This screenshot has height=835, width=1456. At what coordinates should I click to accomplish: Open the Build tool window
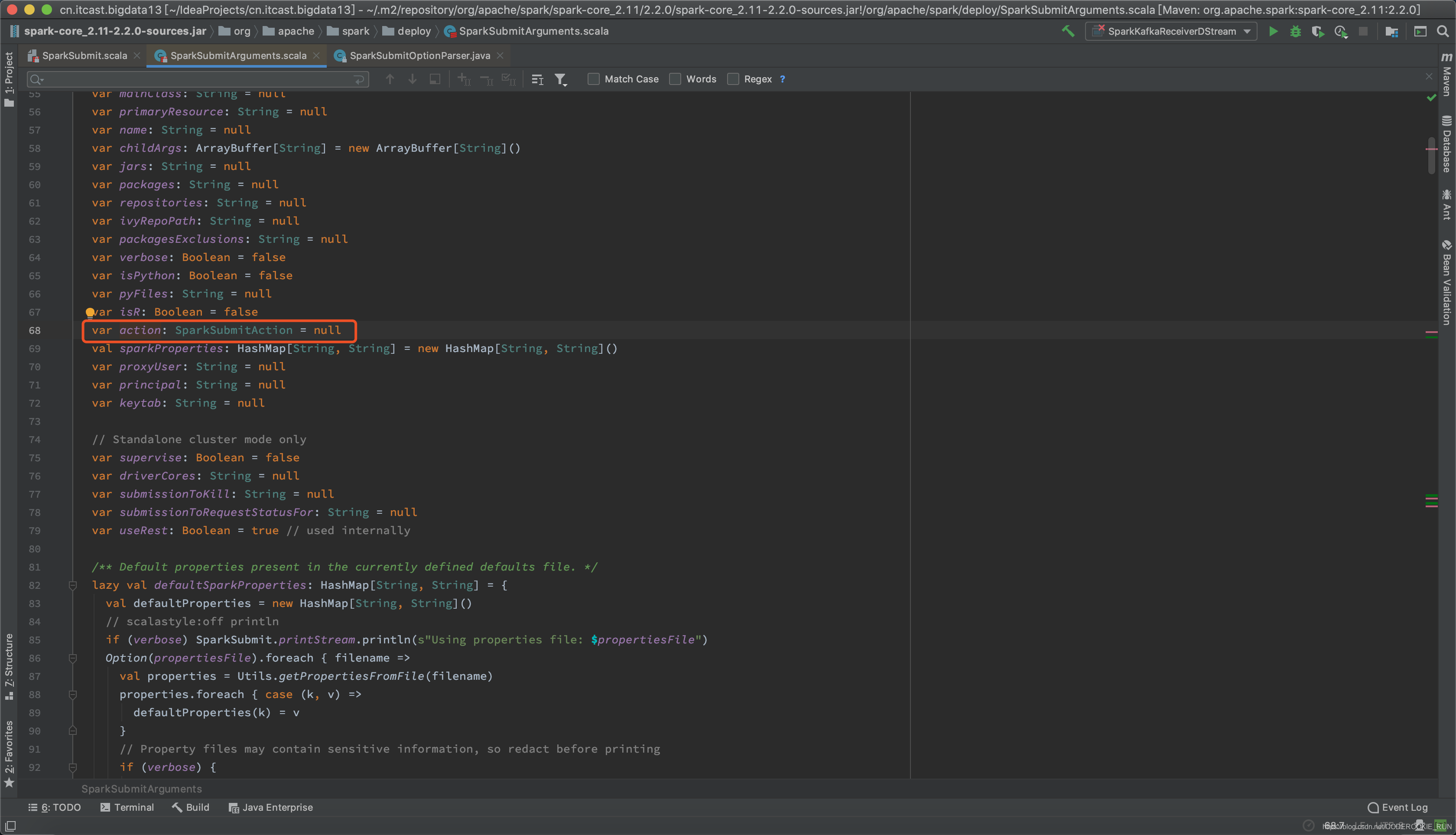pyautogui.click(x=191, y=808)
